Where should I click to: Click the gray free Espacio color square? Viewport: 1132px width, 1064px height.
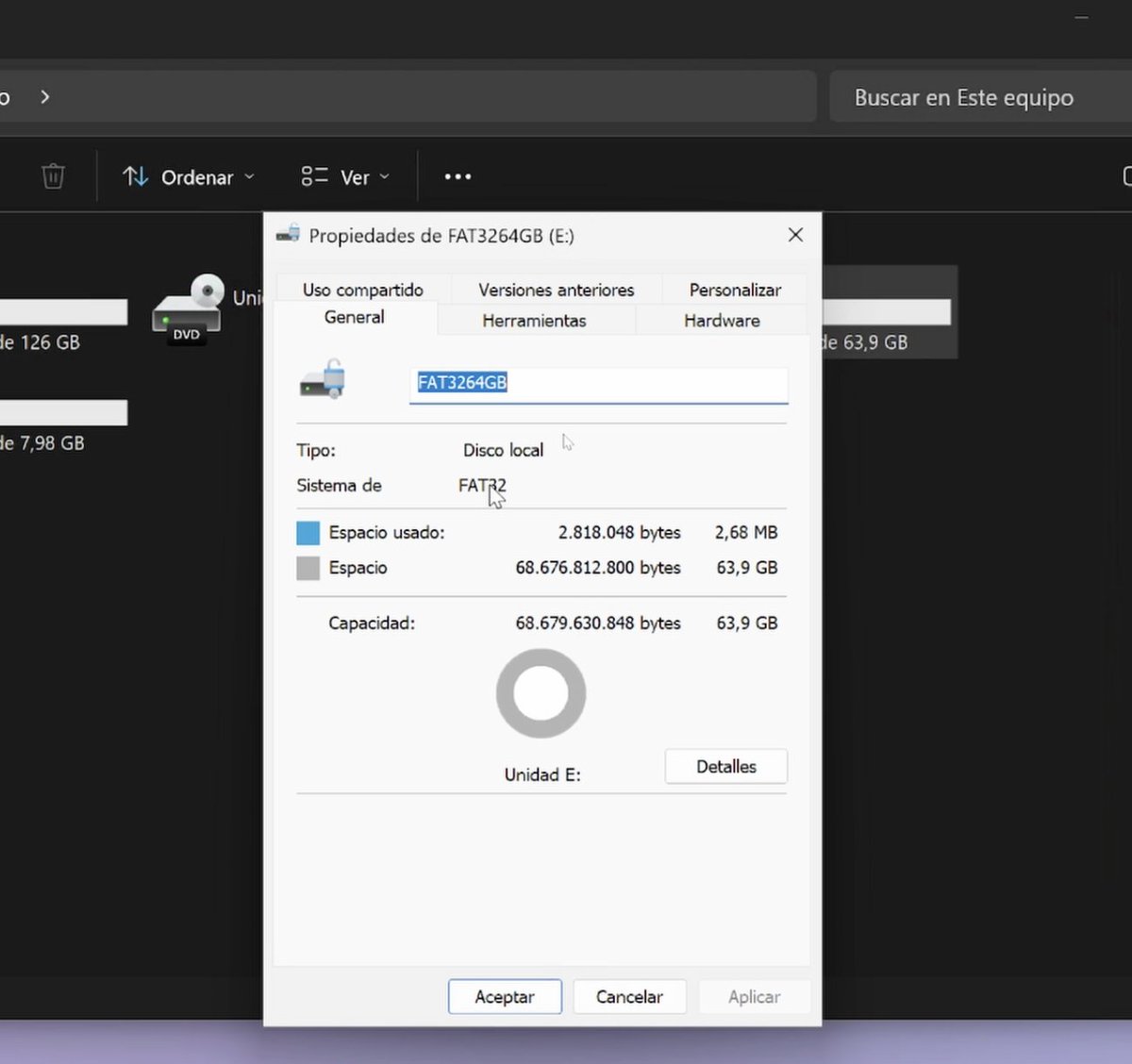click(308, 568)
